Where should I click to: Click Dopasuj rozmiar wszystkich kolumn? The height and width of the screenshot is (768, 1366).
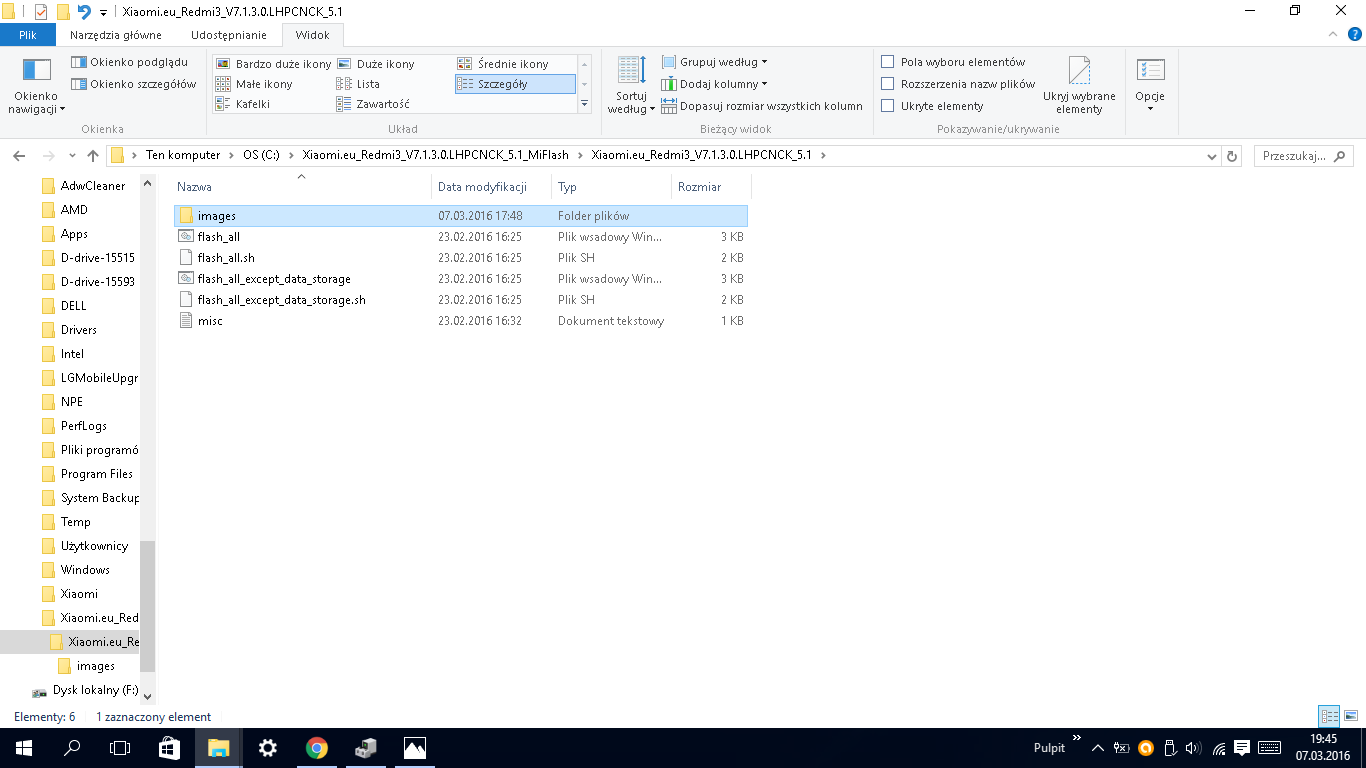coord(762,106)
